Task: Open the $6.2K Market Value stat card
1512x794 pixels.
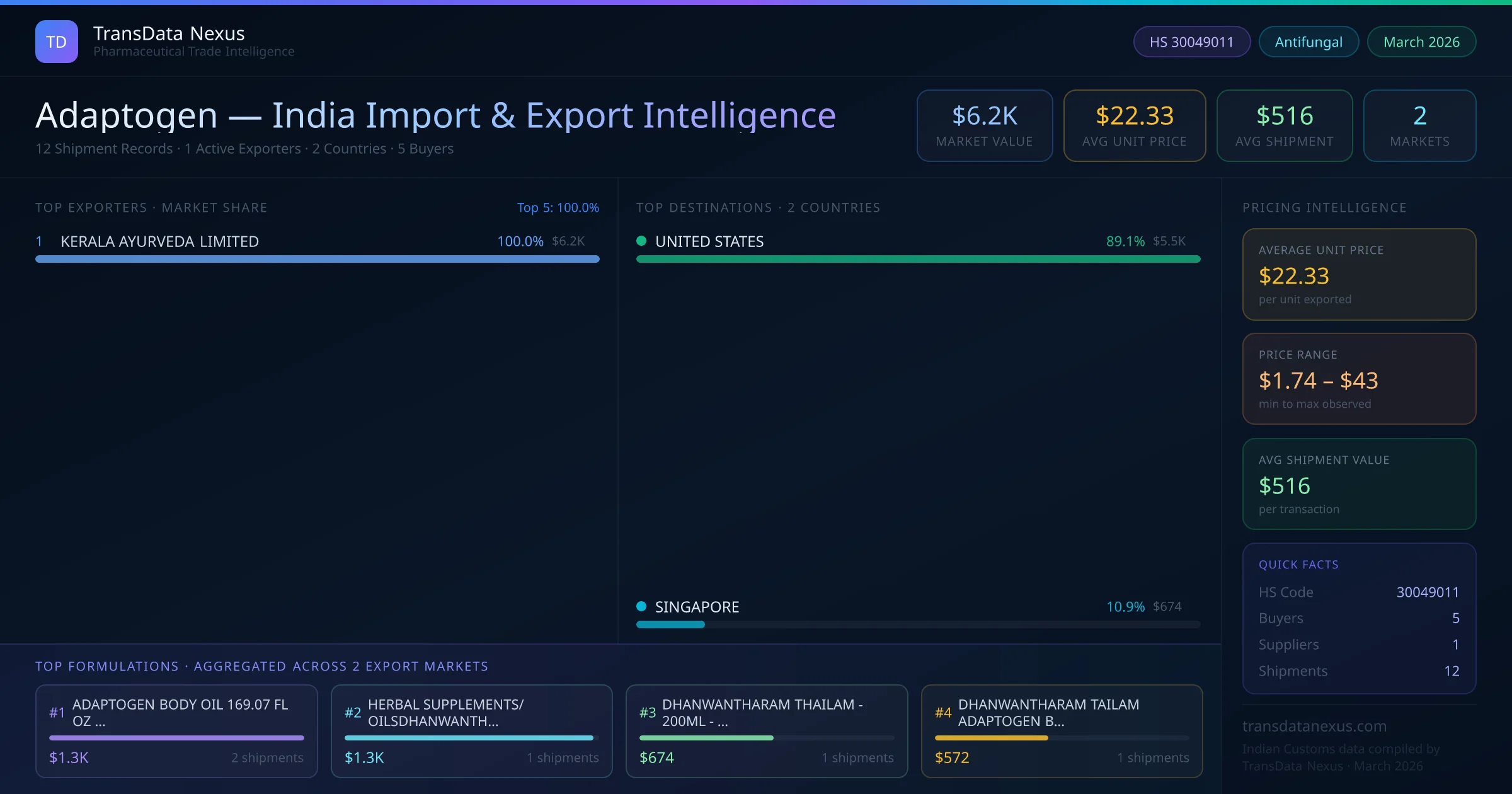Action: [984, 125]
